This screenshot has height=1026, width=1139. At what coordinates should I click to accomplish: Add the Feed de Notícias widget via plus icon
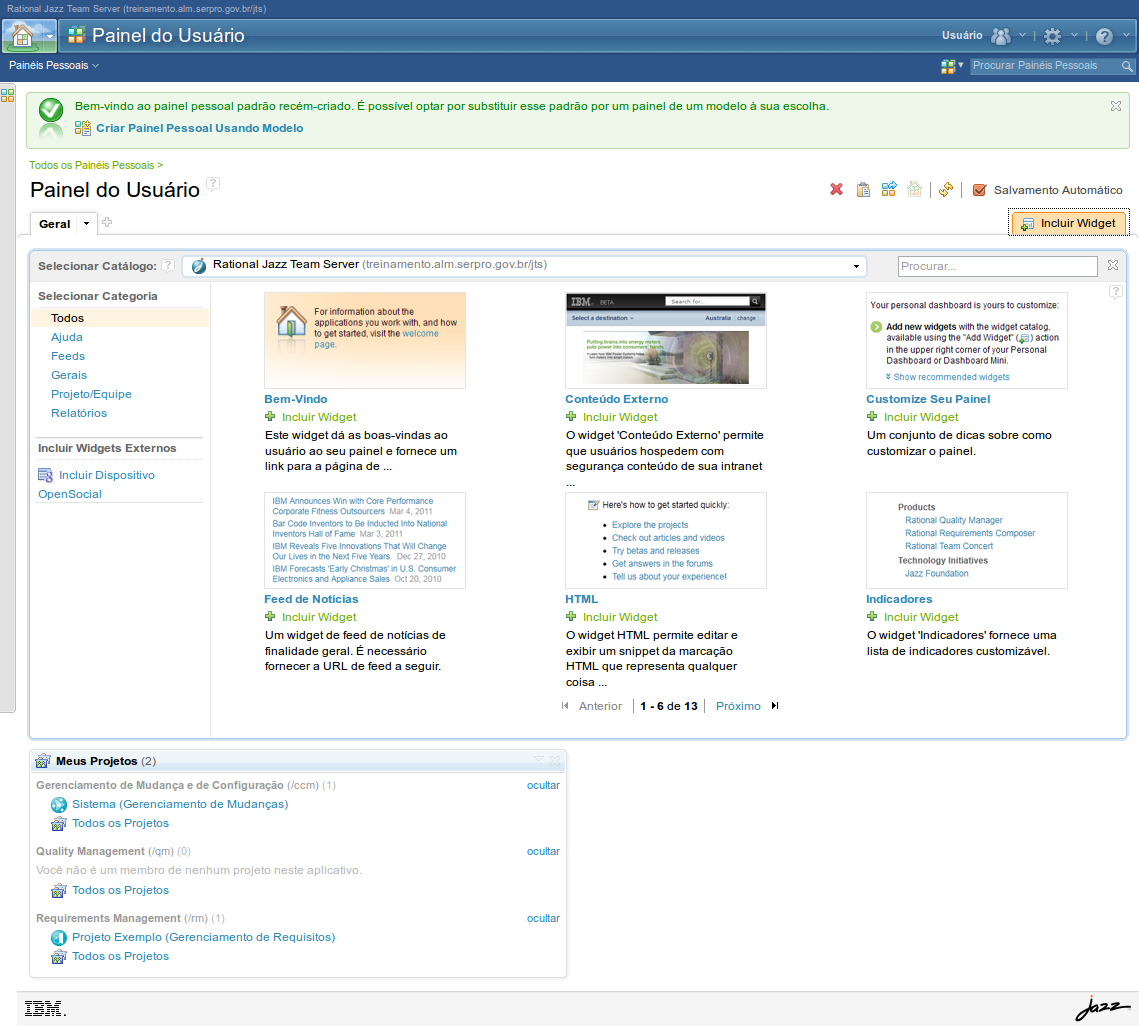coord(270,616)
